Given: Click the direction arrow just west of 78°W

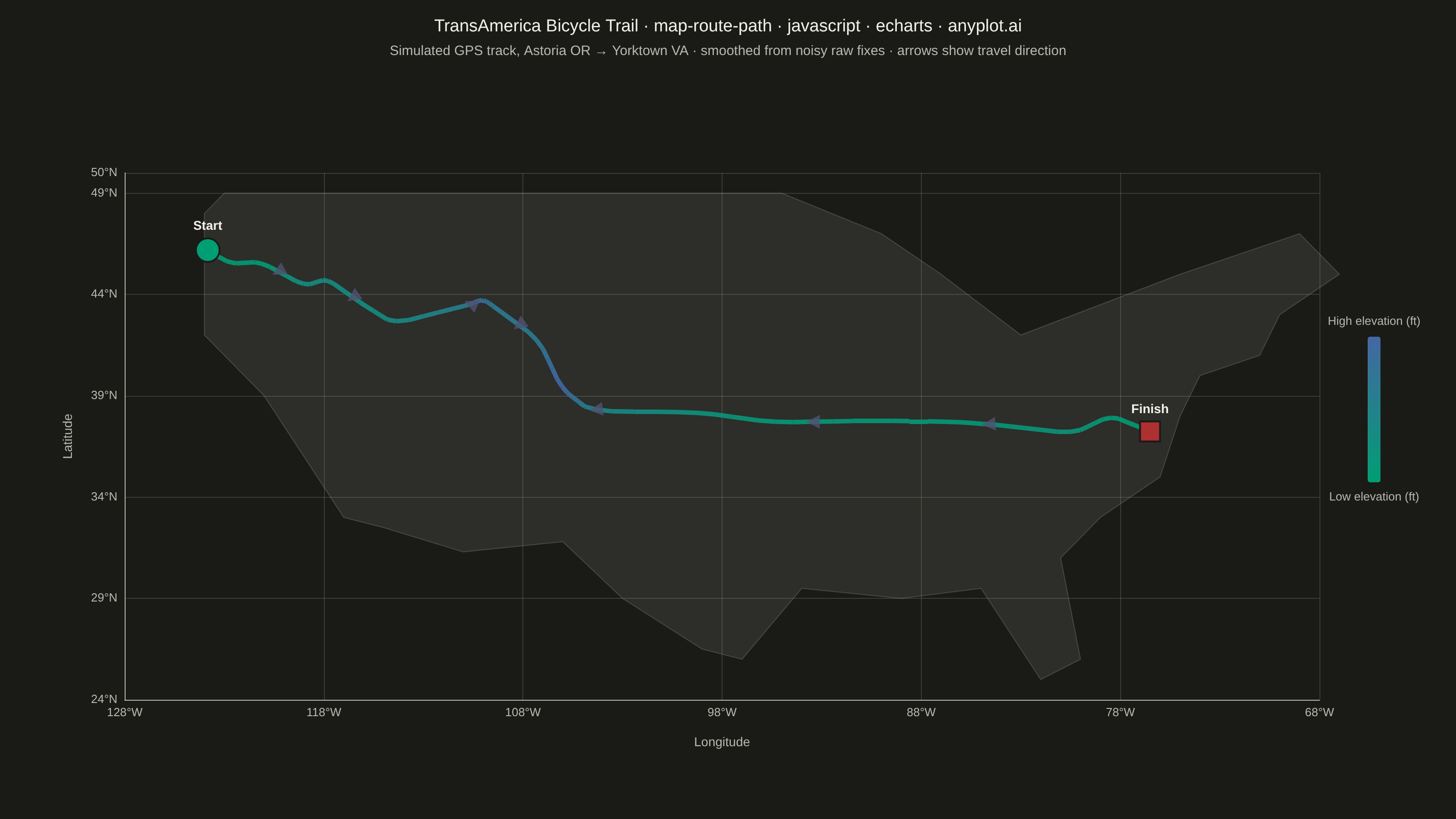Looking at the screenshot, I should (x=990, y=423).
